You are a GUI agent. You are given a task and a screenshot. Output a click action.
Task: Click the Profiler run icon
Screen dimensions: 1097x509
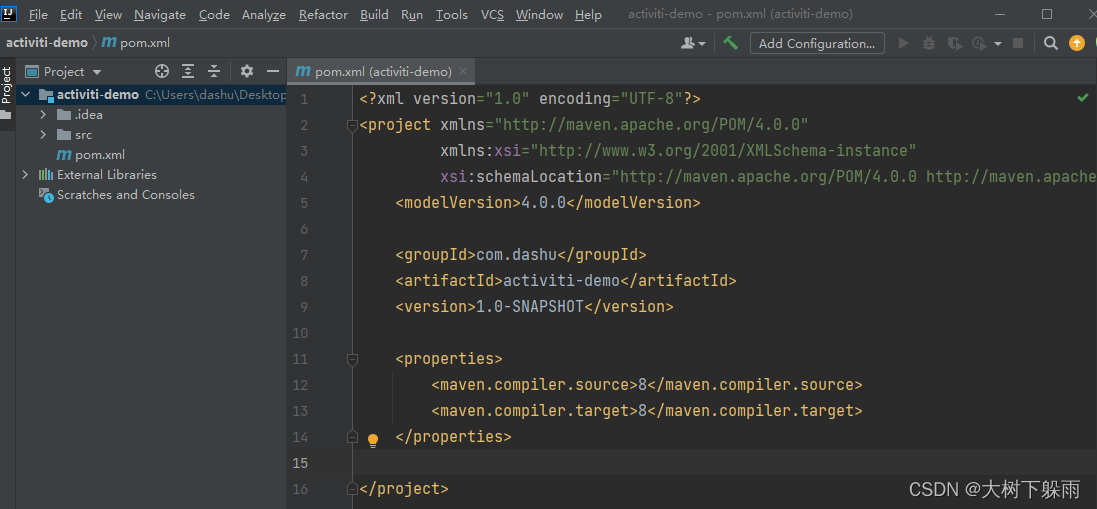[x=979, y=43]
